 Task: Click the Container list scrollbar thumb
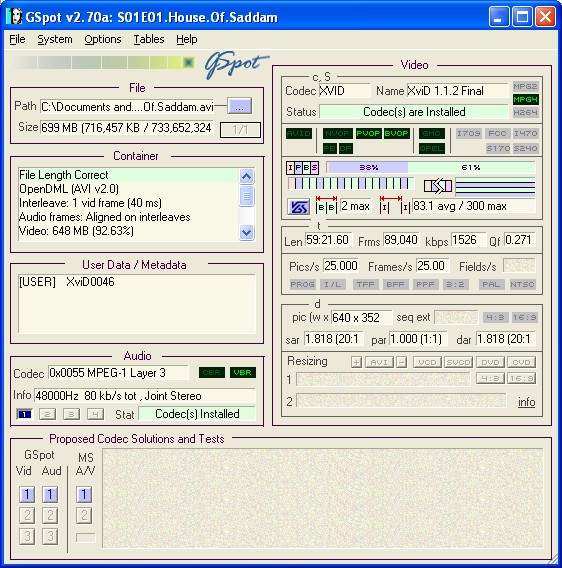point(246,196)
